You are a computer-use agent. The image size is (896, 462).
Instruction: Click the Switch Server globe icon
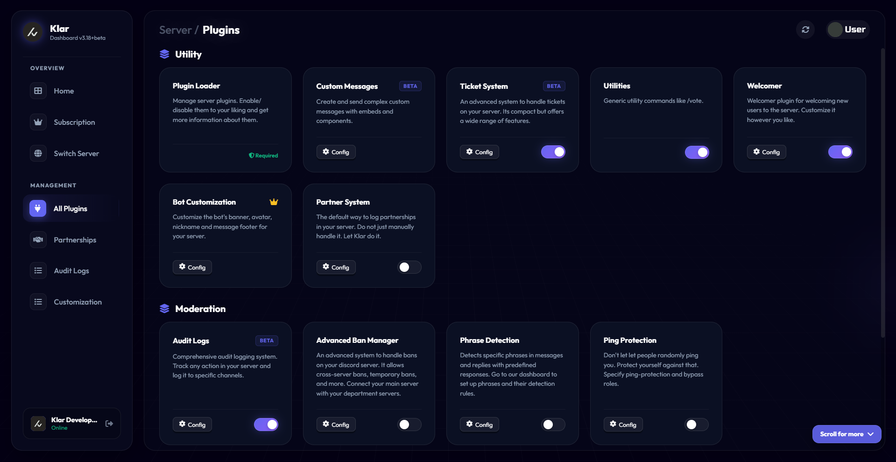[x=38, y=153]
